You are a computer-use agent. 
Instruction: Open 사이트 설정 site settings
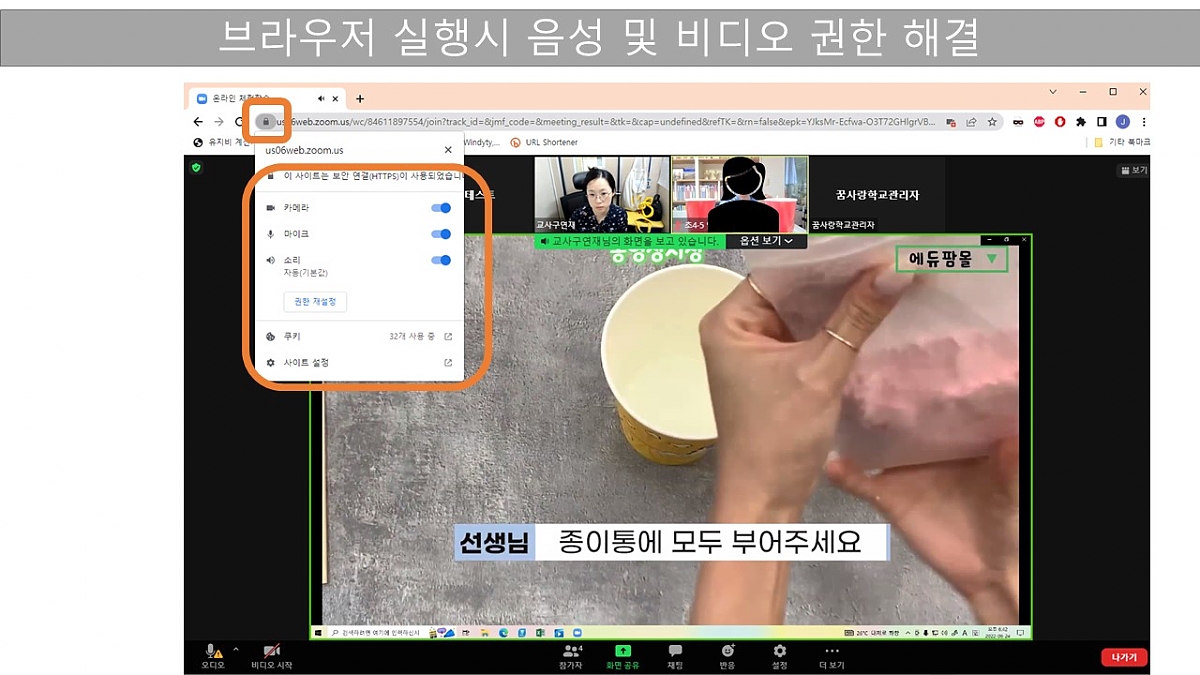coord(359,362)
